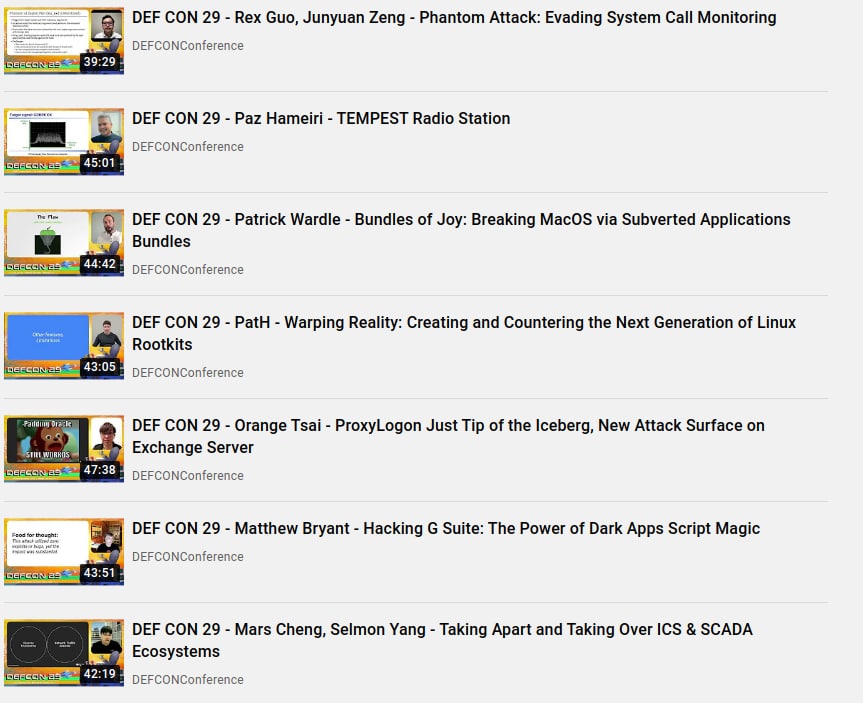Open the Mars Cheng ICS SCADA thumbnail
This screenshot has width=863, height=703.
point(64,653)
